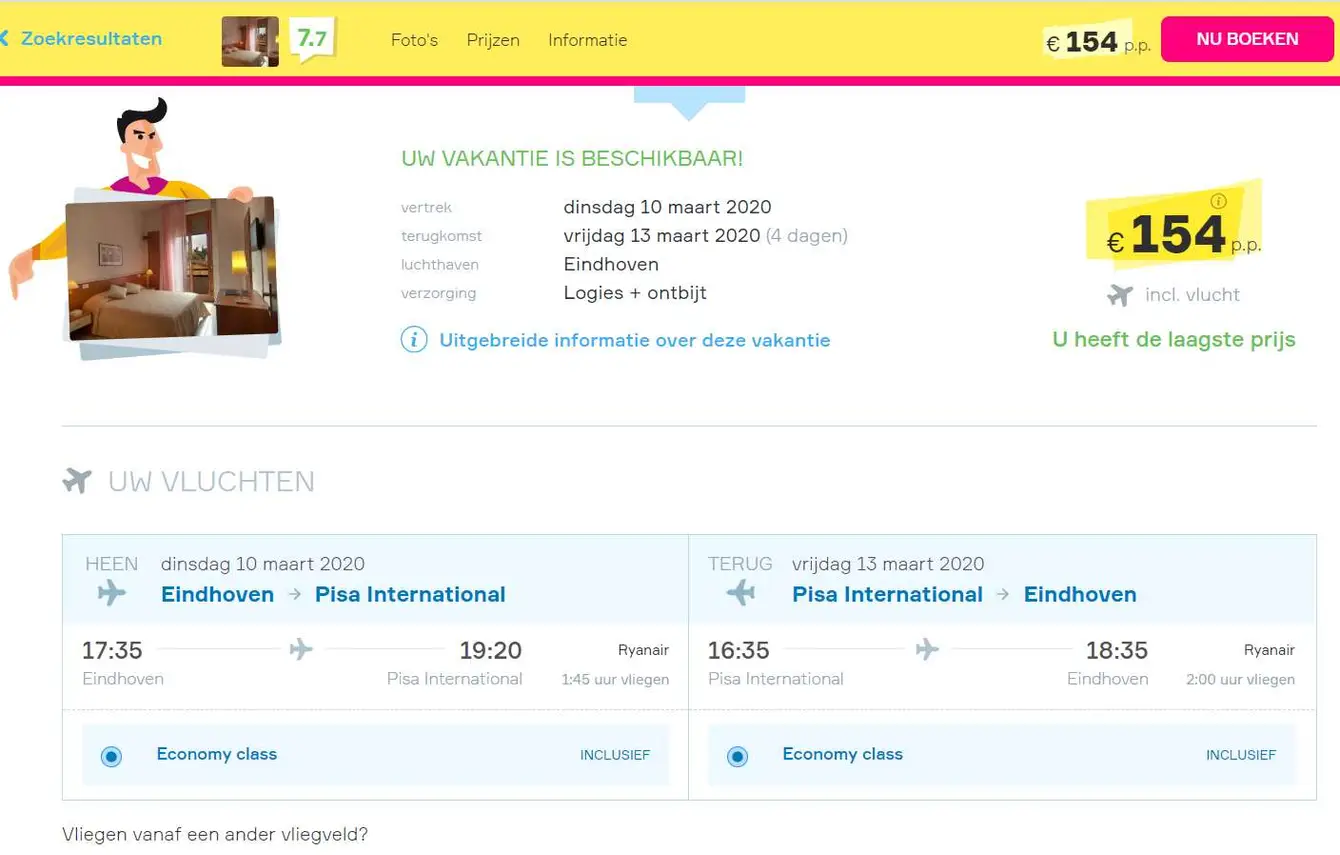Click the return flight Ryanair label
Screen dimensions: 1340x855
pos(1269,650)
